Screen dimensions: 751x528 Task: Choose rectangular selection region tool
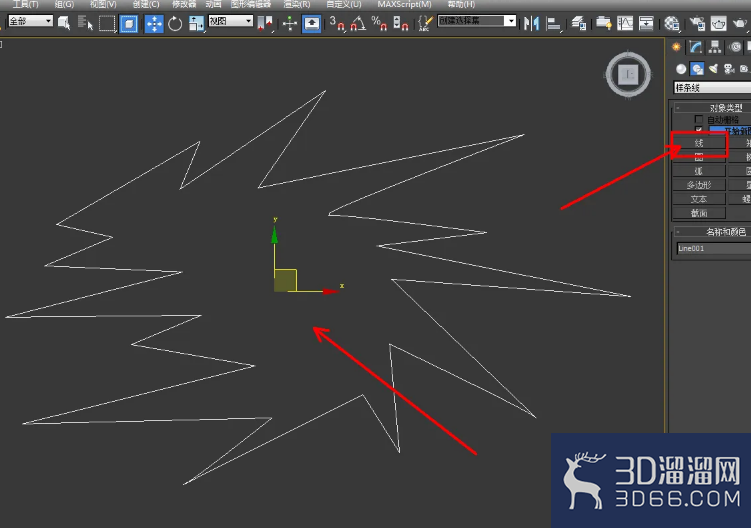(x=107, y=23)
